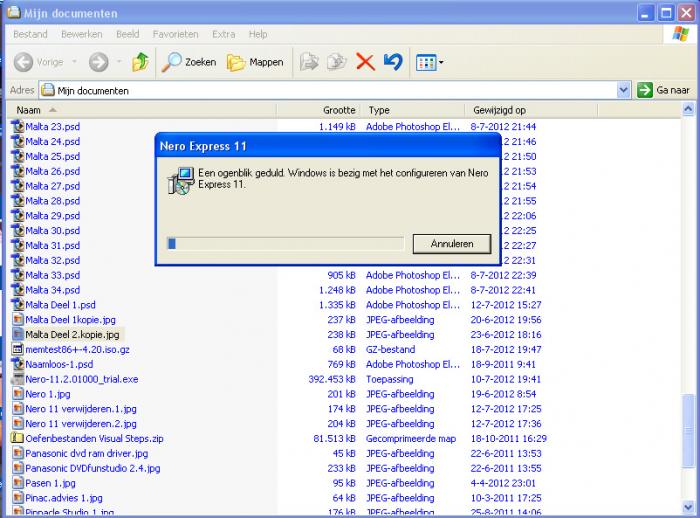Screen dimensions: 700x518
Task: Click the Nero installer dialog icon
Action: [181, 180]
